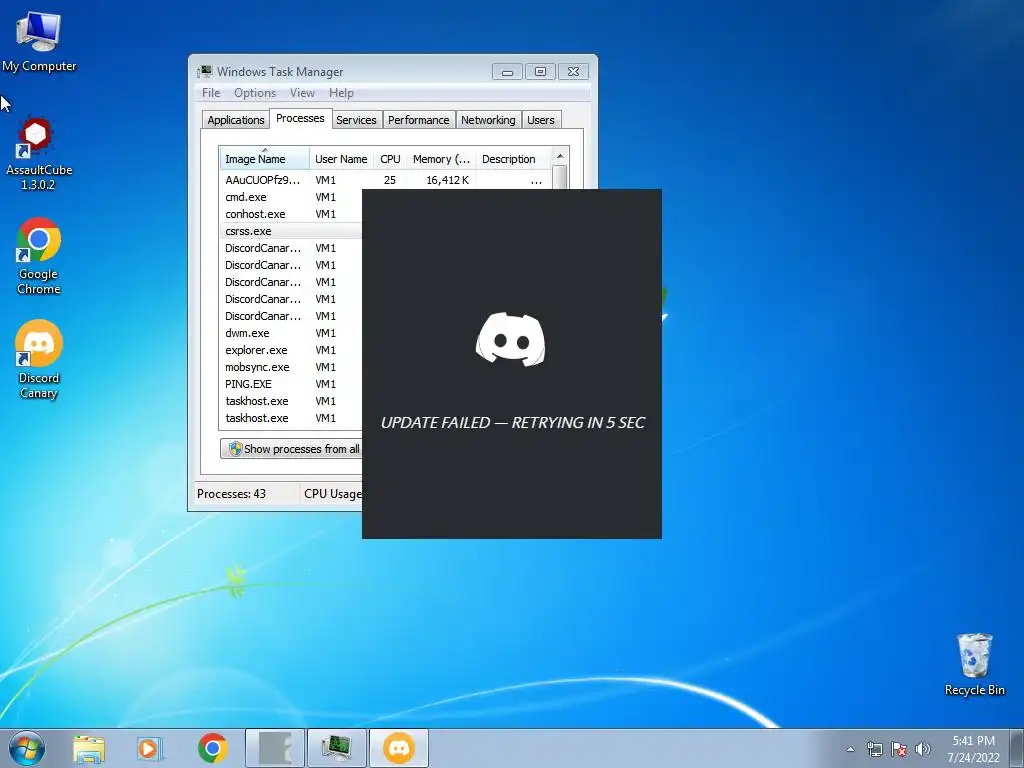Switch to Task Manager taskbar button

tap(336, 748)
